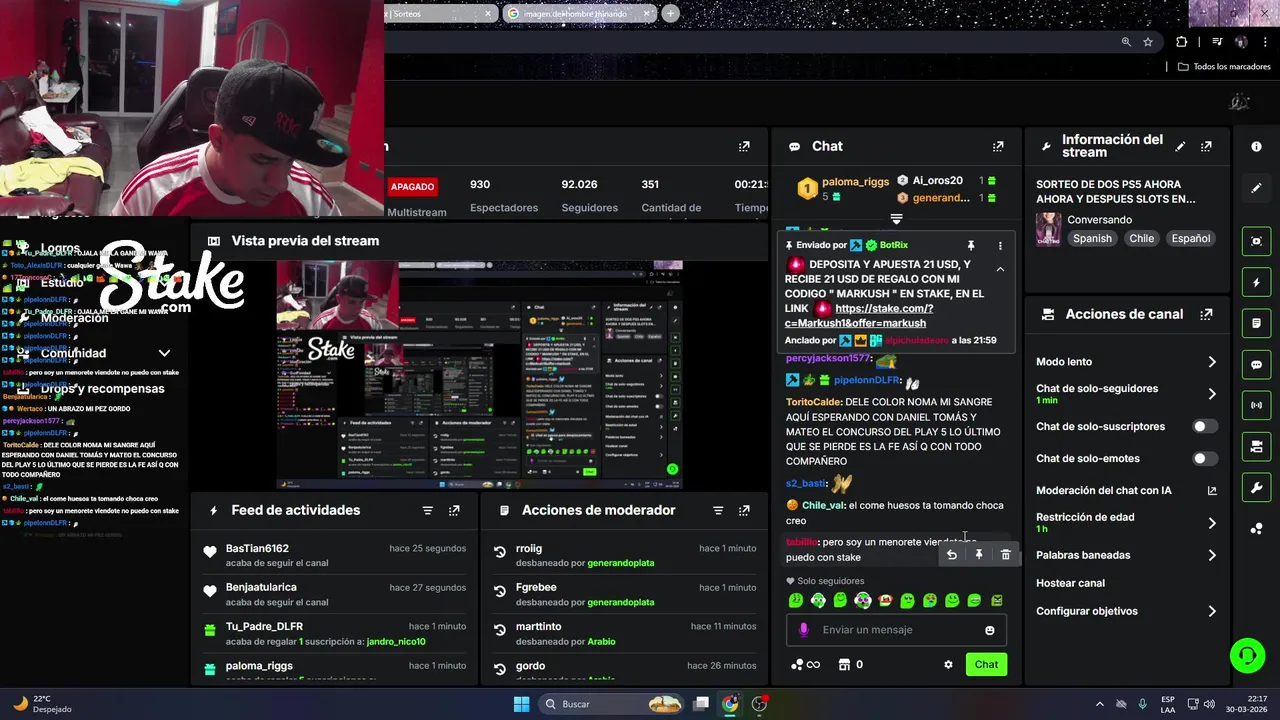Open Windows Start menu
Image resolution: width=1280 pixels, height=720 pixels.
[x=521, y=704]
